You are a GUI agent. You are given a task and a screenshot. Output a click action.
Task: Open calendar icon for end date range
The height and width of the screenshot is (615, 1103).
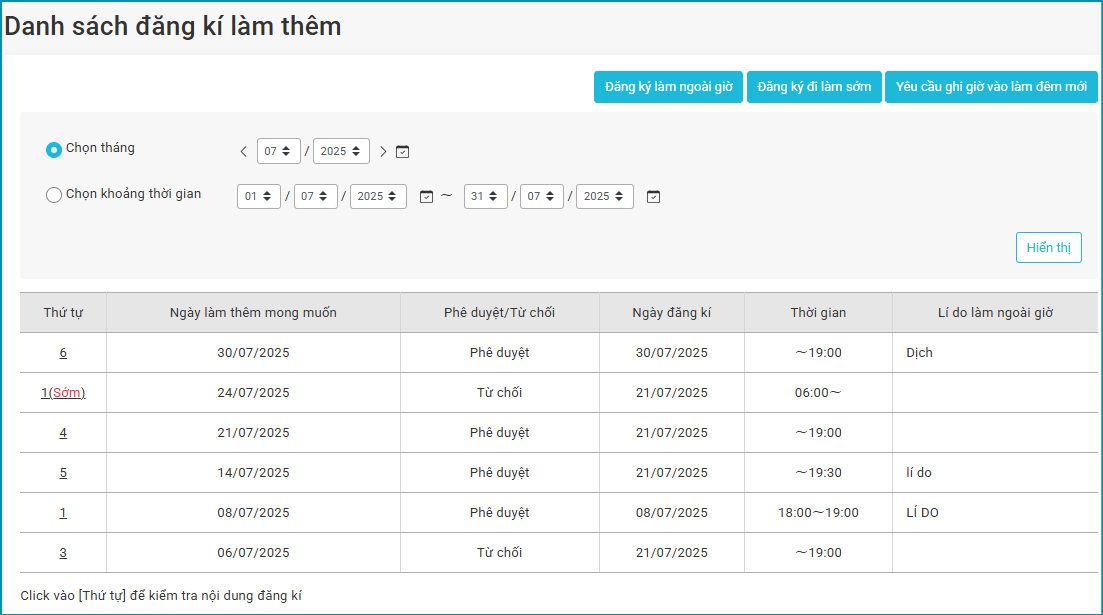(x=653, y=197)
